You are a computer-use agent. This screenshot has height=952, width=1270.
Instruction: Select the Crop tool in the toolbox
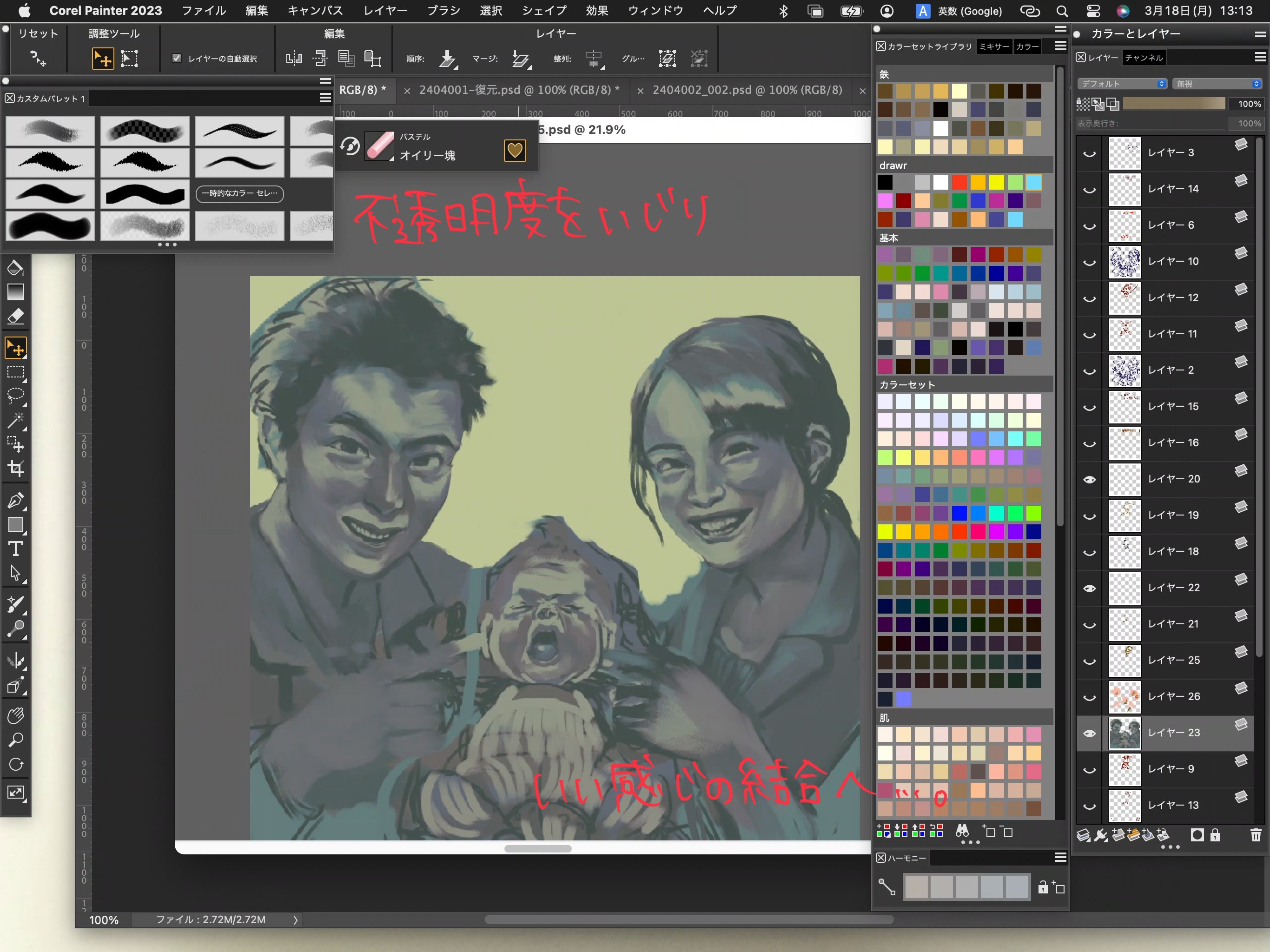(x=15, y=469)
